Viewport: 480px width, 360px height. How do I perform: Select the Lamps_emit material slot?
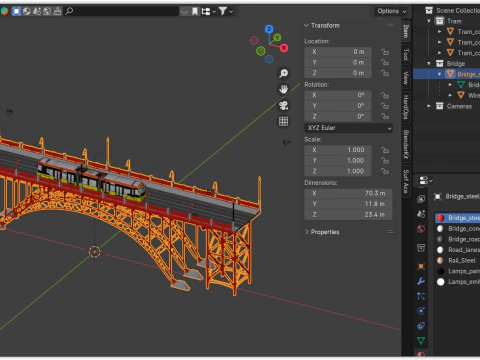pos(457,282)
